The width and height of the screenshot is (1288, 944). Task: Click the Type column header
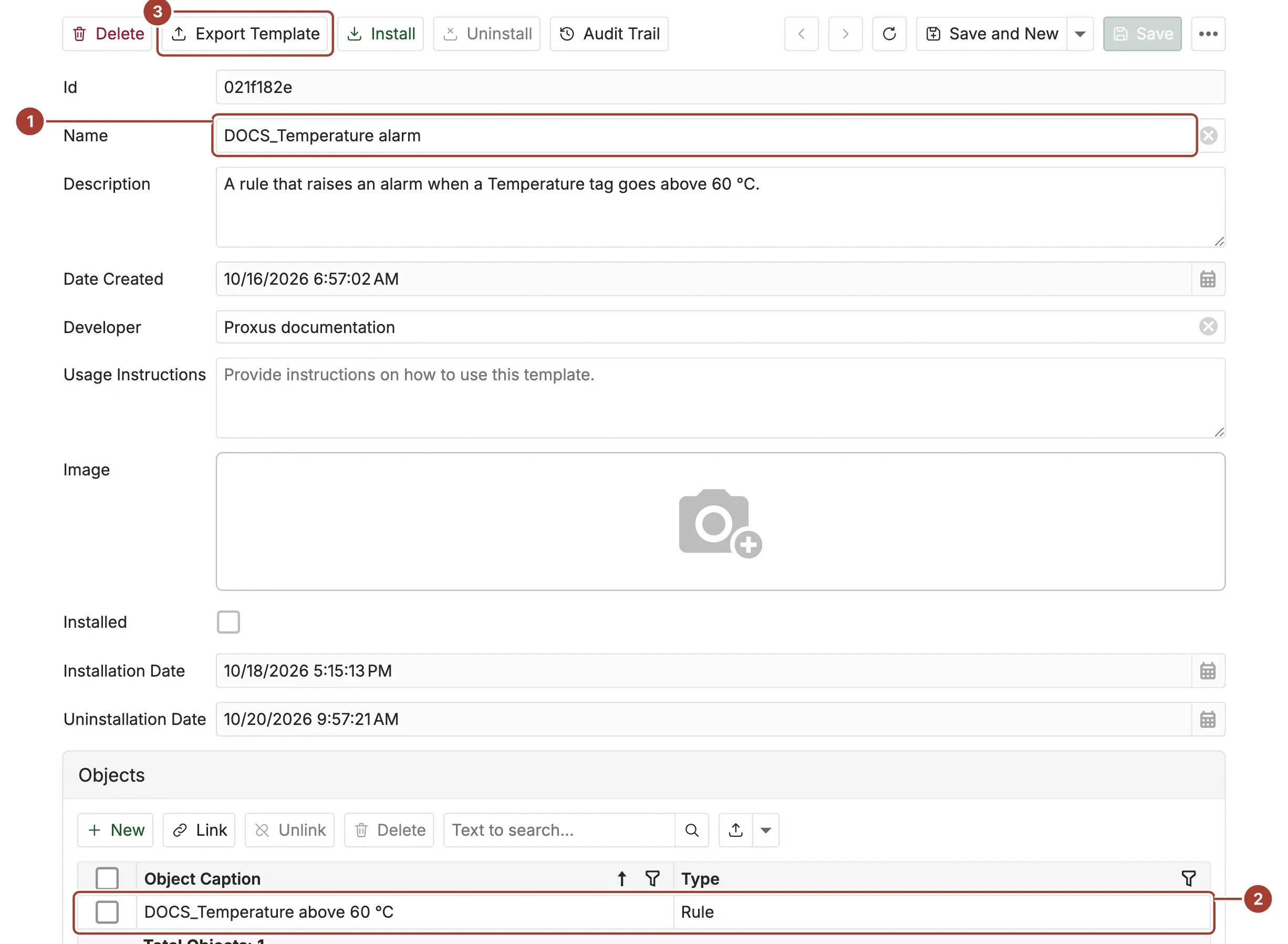tap(701, 879)
